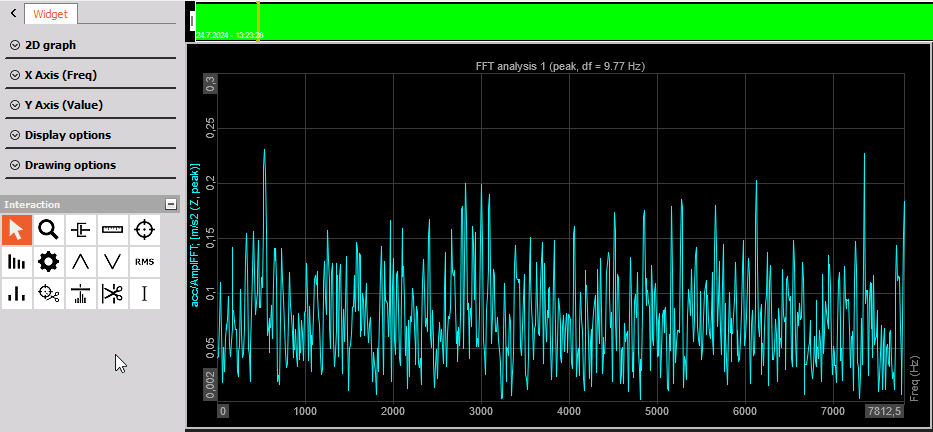Select the crosshair with scissors tool

(x=49, y=294)
